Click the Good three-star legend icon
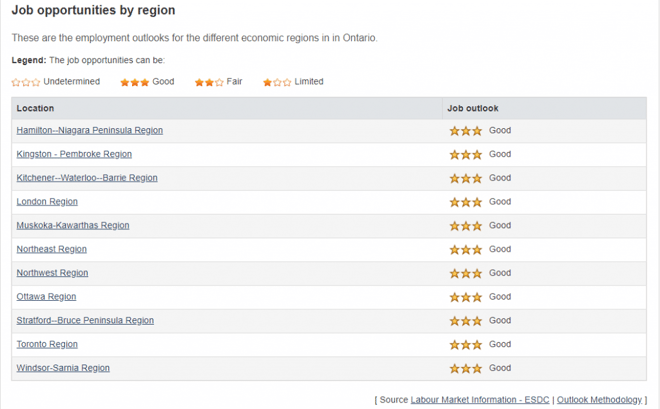 tap(135, 82)
